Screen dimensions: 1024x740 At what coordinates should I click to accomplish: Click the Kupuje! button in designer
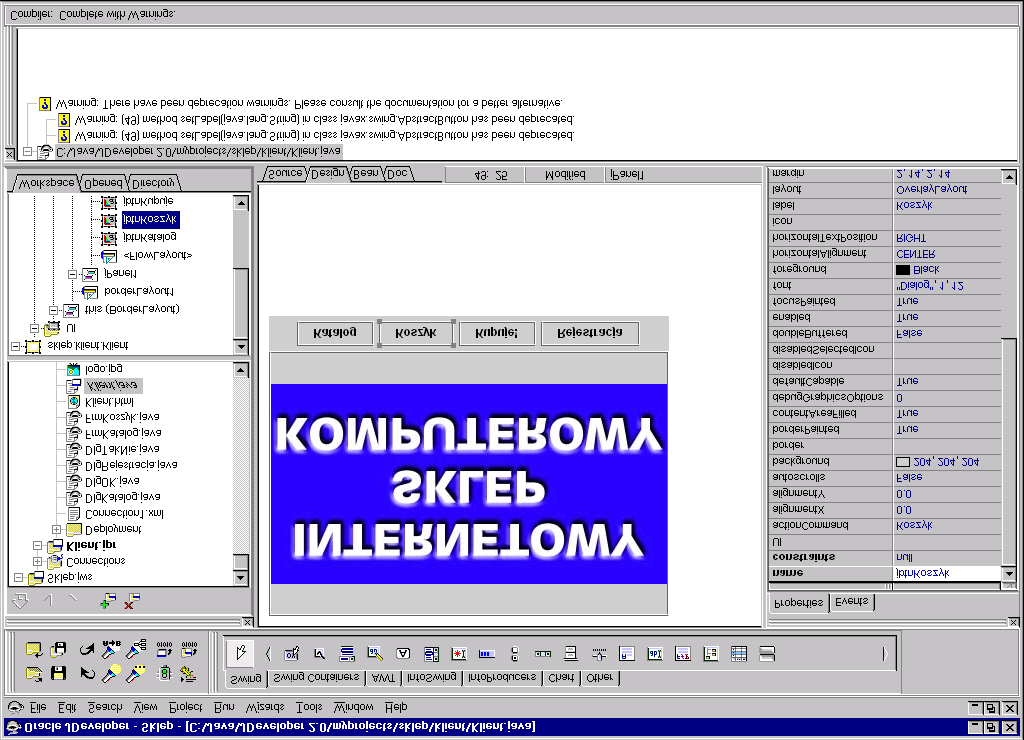[x=496, y=333]
